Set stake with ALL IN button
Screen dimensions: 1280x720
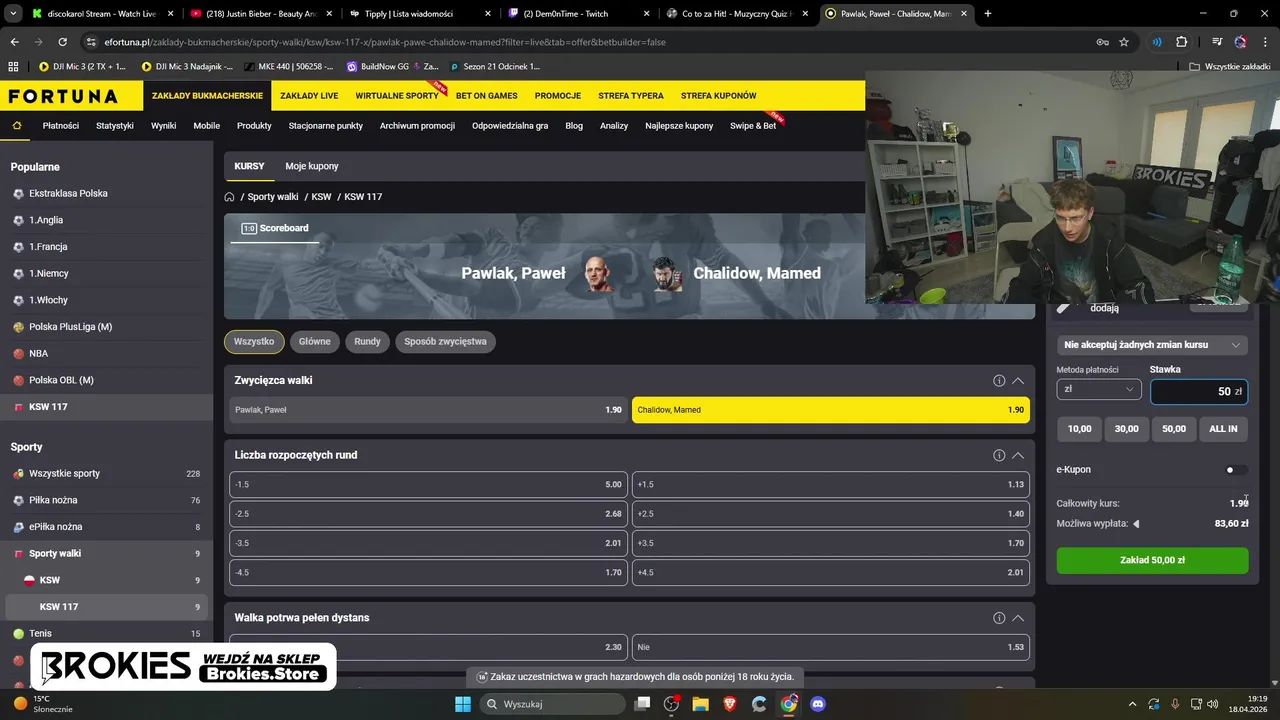[x=1223, y=429]
